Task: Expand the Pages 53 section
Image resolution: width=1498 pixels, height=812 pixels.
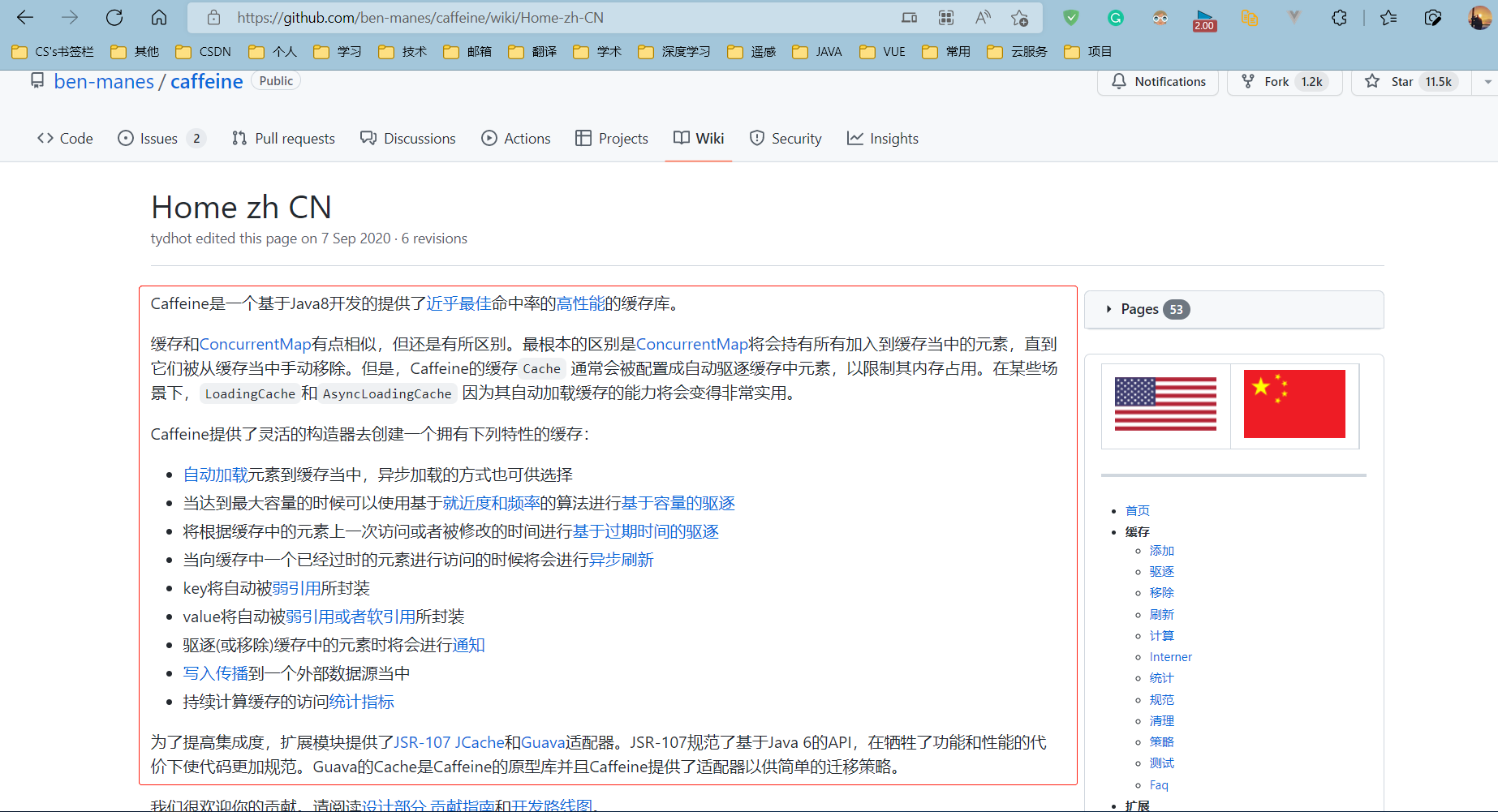Action: pyautogui.click(x=1233, y=309)
